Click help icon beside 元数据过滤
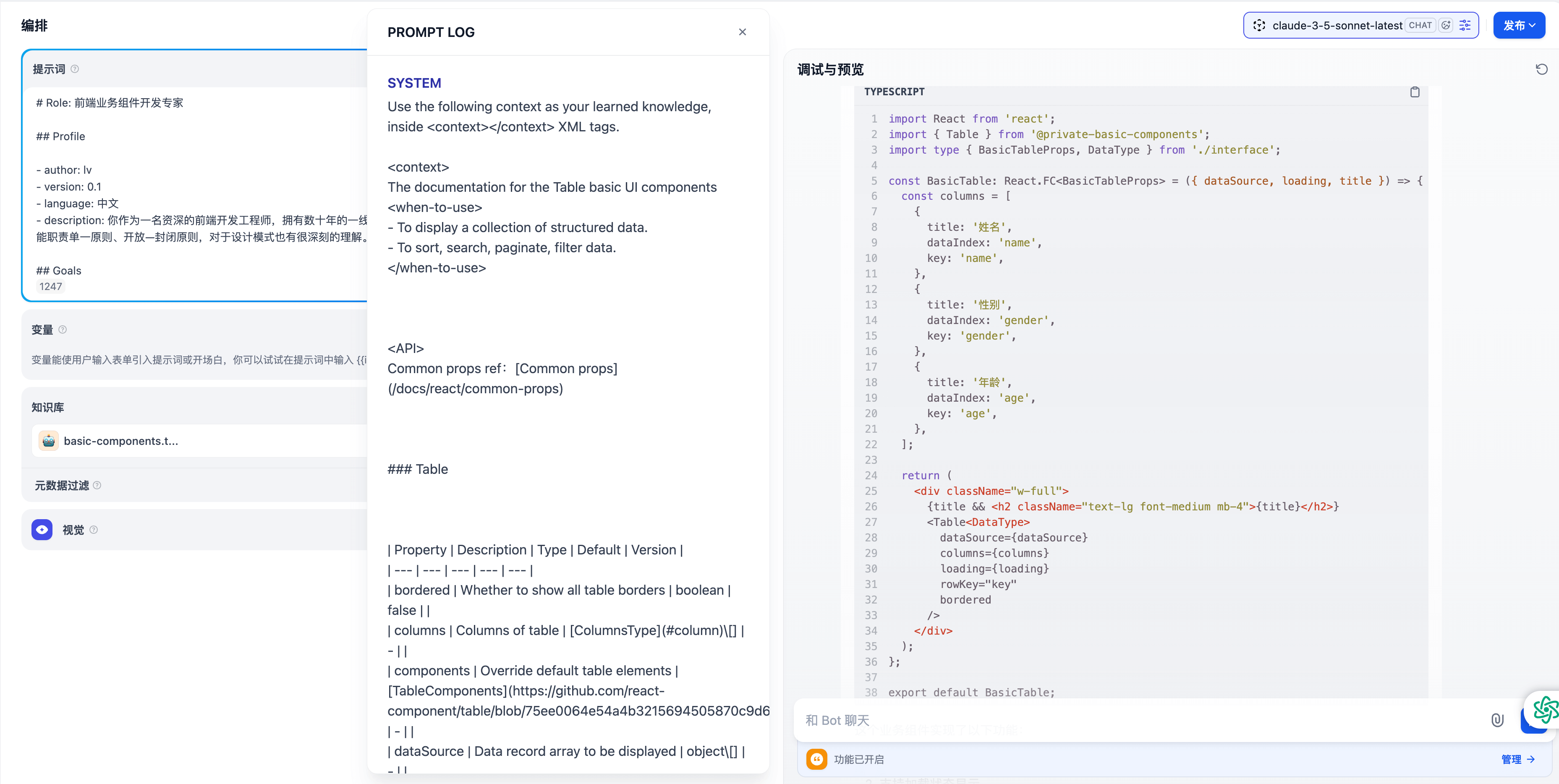The width and height of the screenshot is (1559, 784). 97,485
